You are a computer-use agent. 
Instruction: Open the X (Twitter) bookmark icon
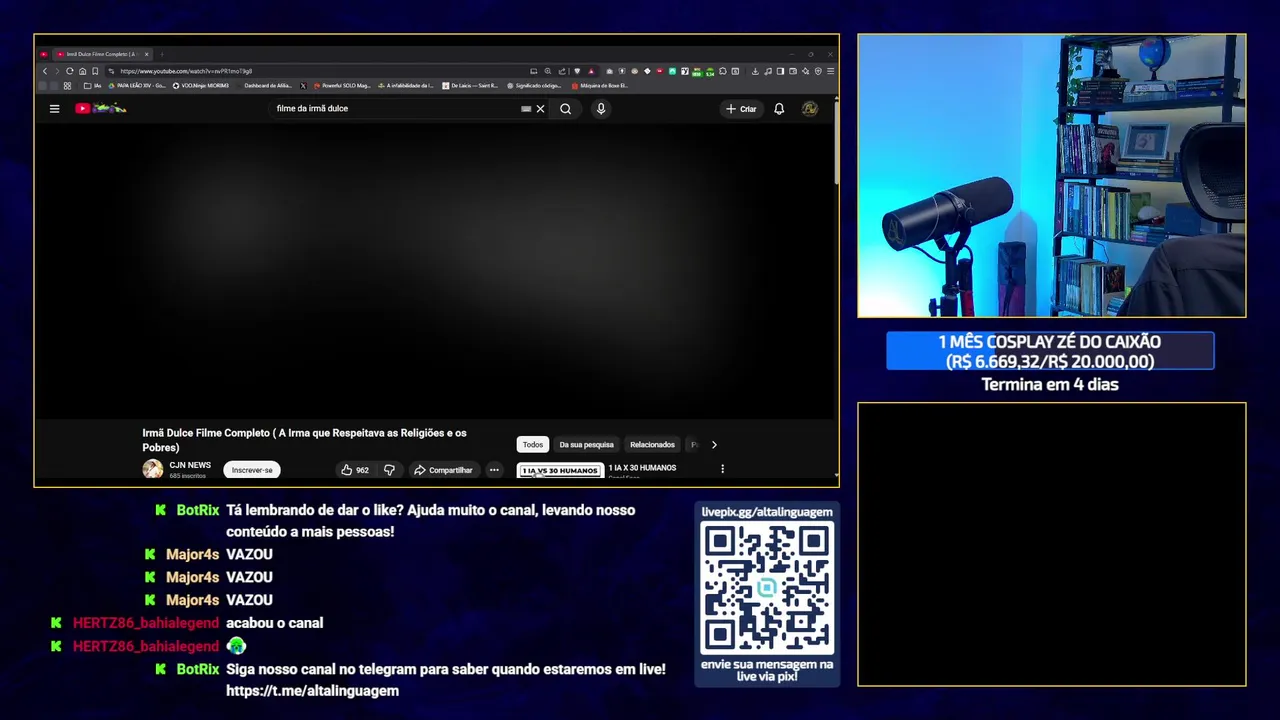tap(303, 86)
